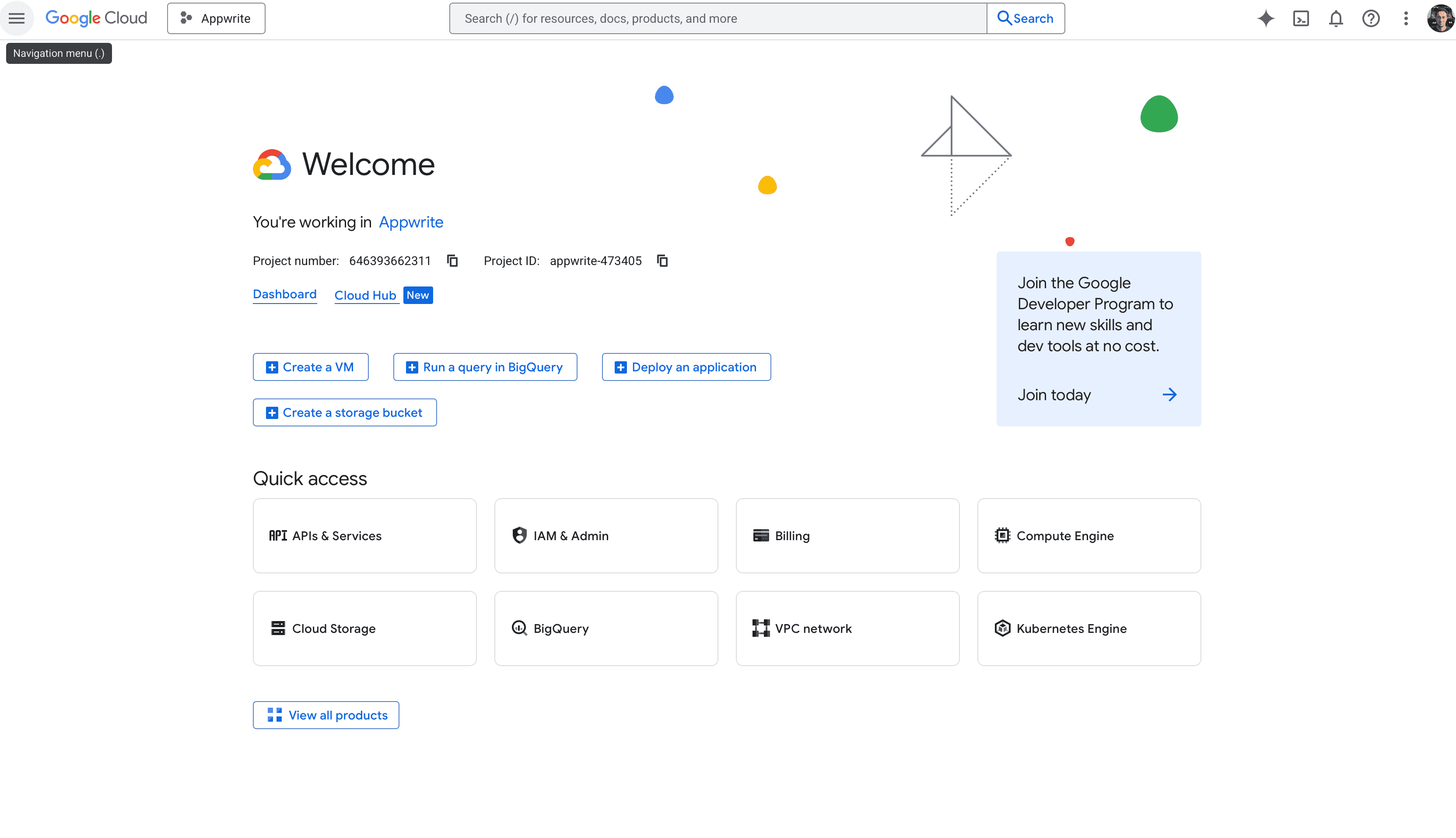The image size is (1456, 838).
Task: Copy the project number to clipboard
Action: (452, 261)
